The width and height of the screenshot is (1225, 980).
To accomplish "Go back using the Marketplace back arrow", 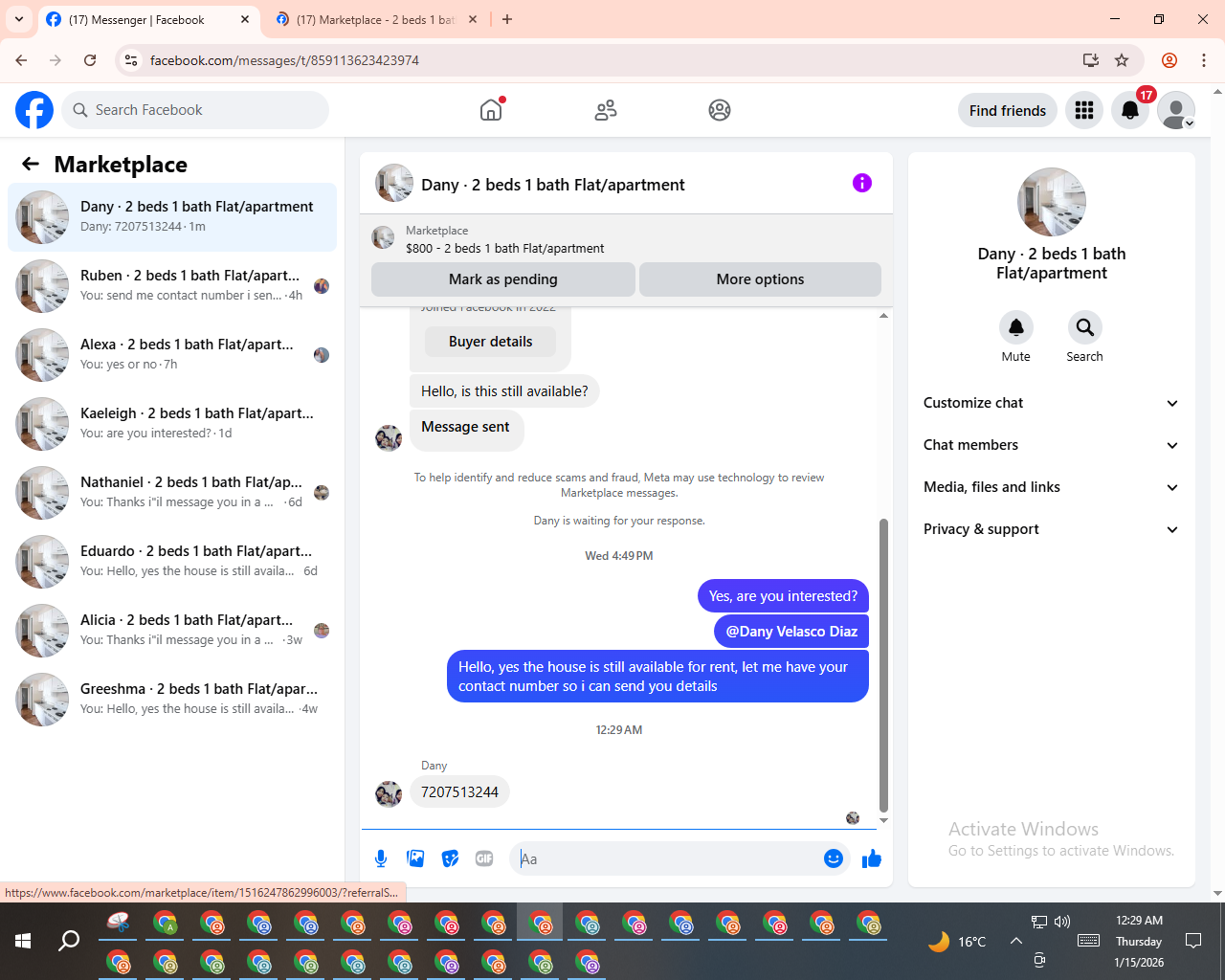I will 31,164.
